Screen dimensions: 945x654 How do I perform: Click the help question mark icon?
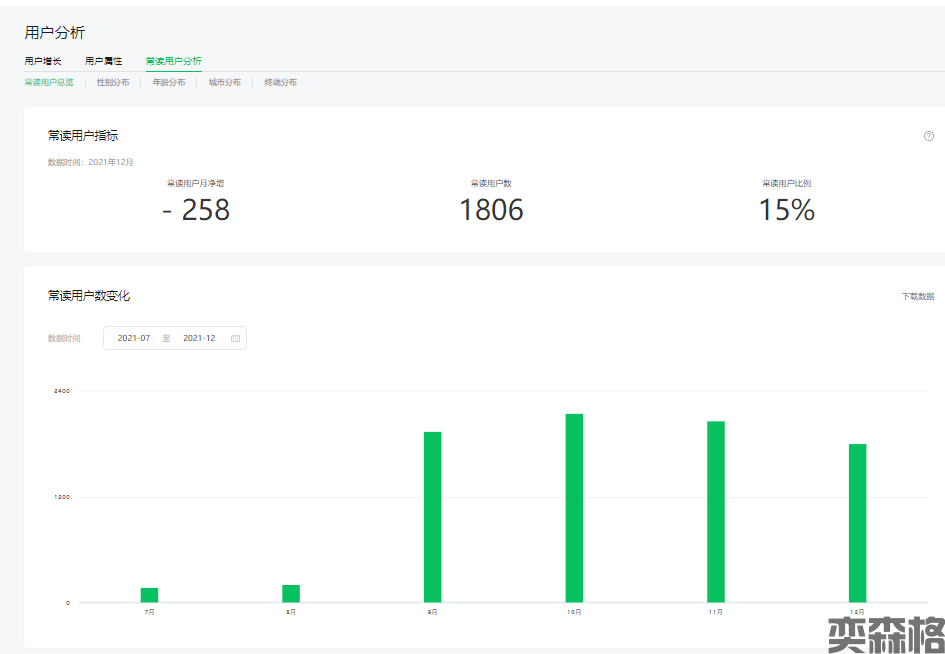928,136
